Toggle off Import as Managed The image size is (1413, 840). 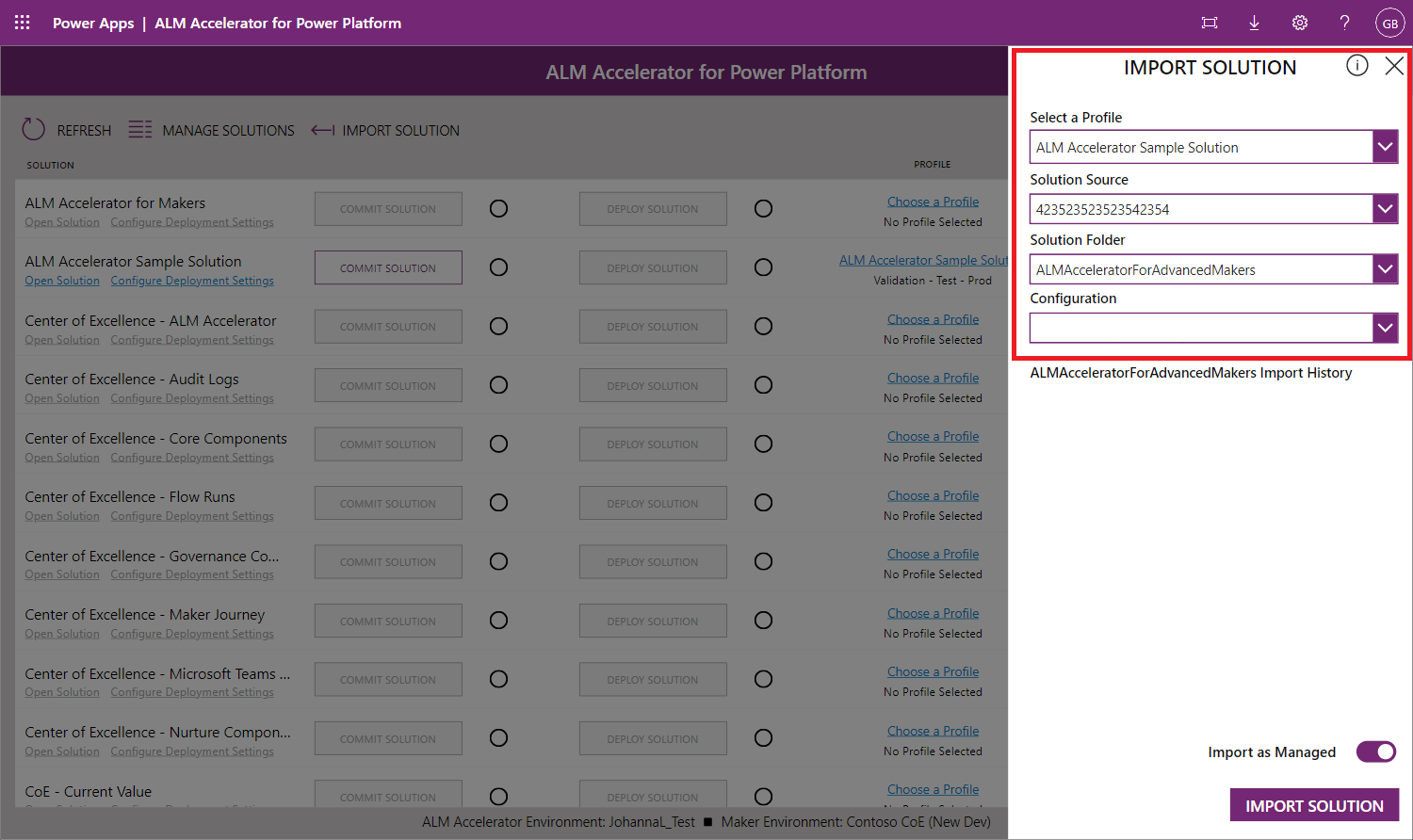point(1376,751)
